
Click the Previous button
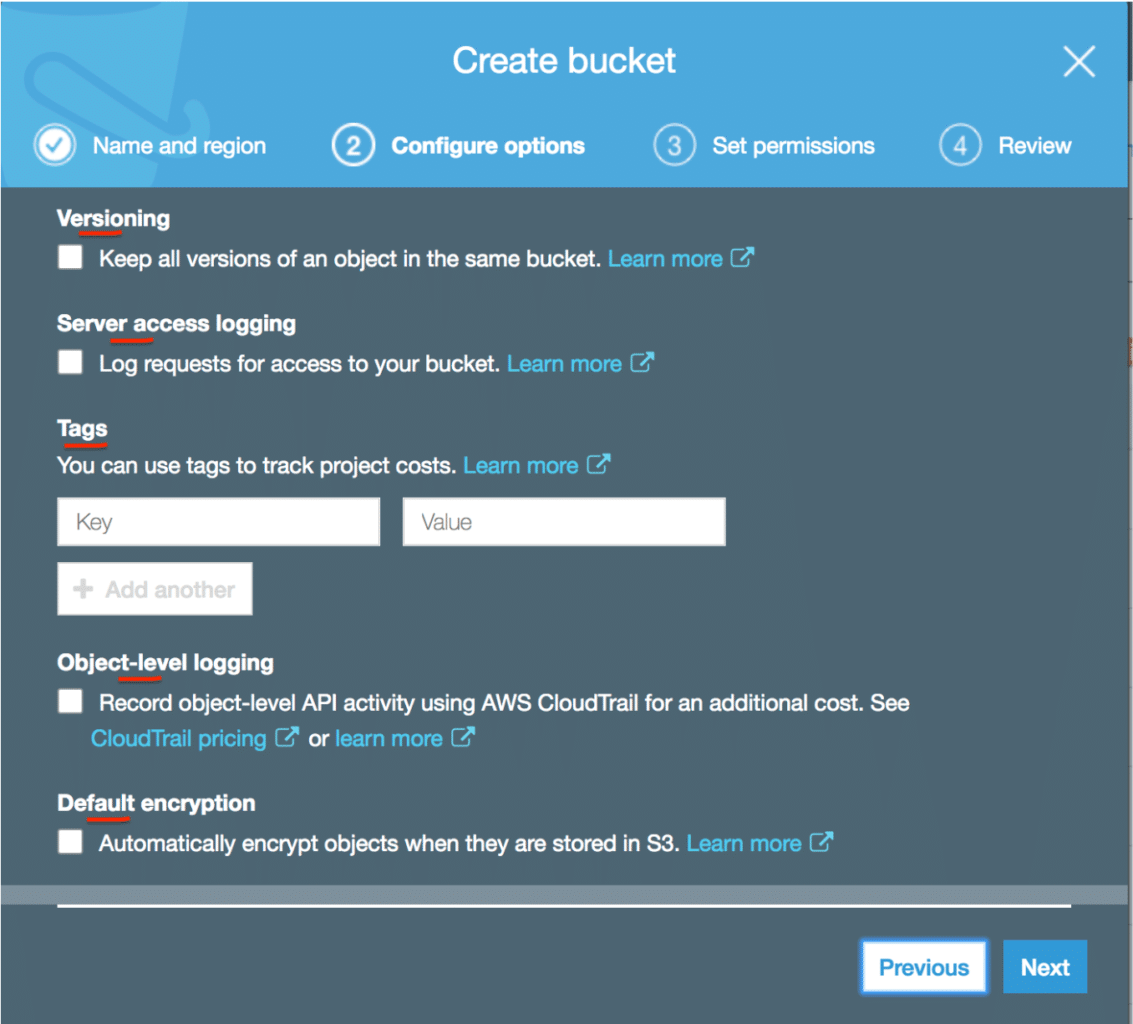pos(923,967)
